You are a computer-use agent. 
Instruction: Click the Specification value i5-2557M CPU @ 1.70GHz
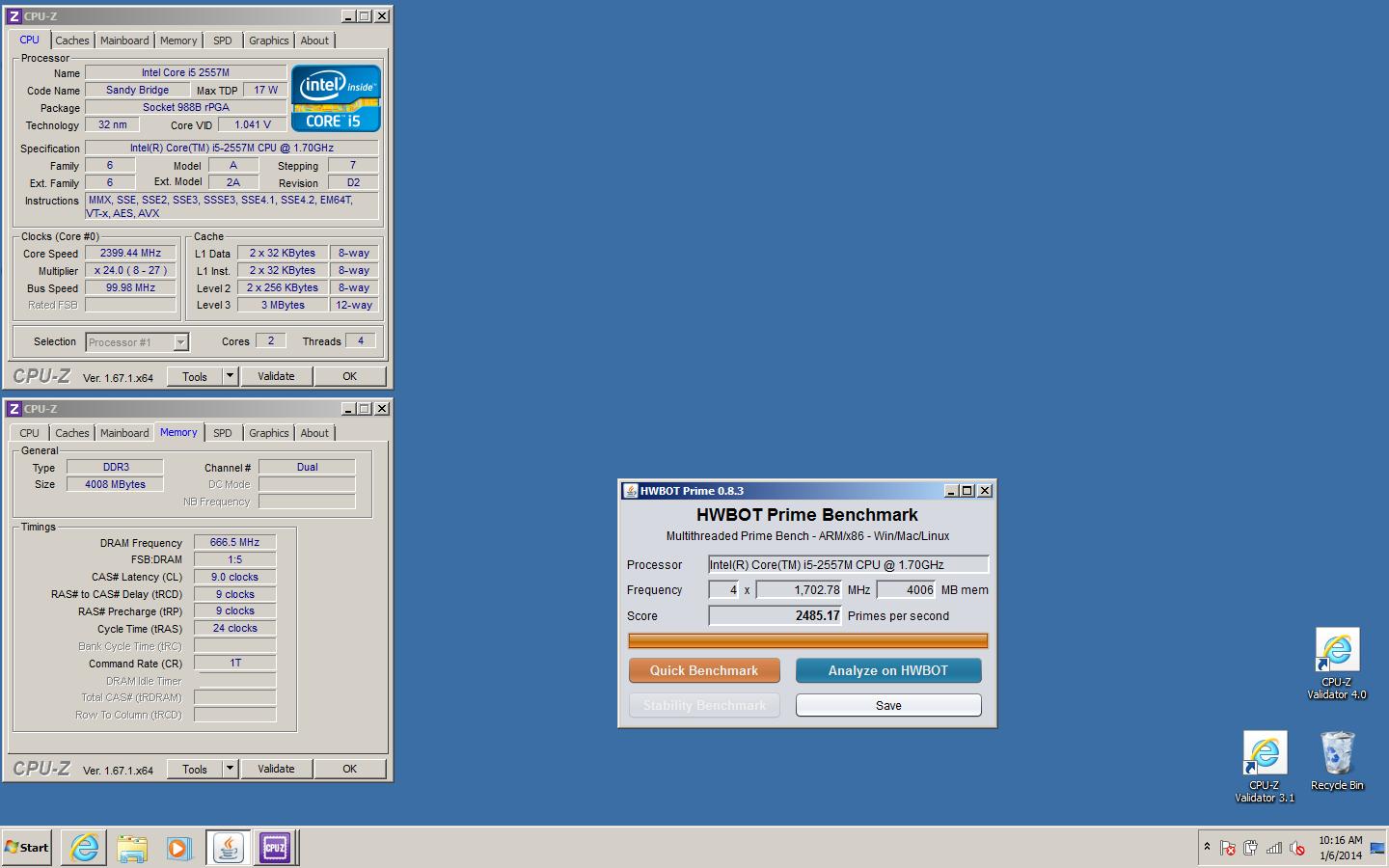coord(231,148)
